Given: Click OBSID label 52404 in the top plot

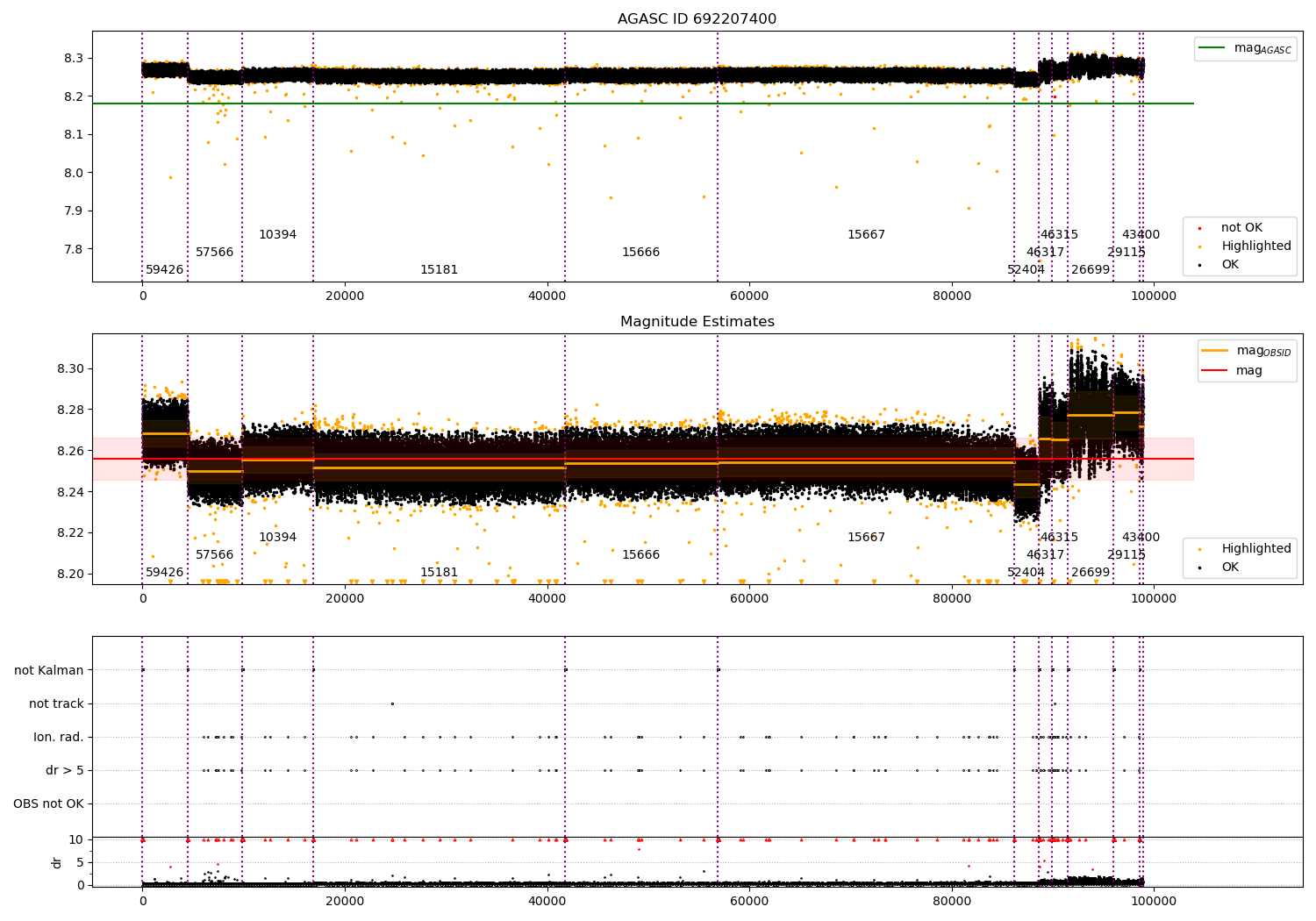Looking at the screenshot, I should click(1026, 270).
